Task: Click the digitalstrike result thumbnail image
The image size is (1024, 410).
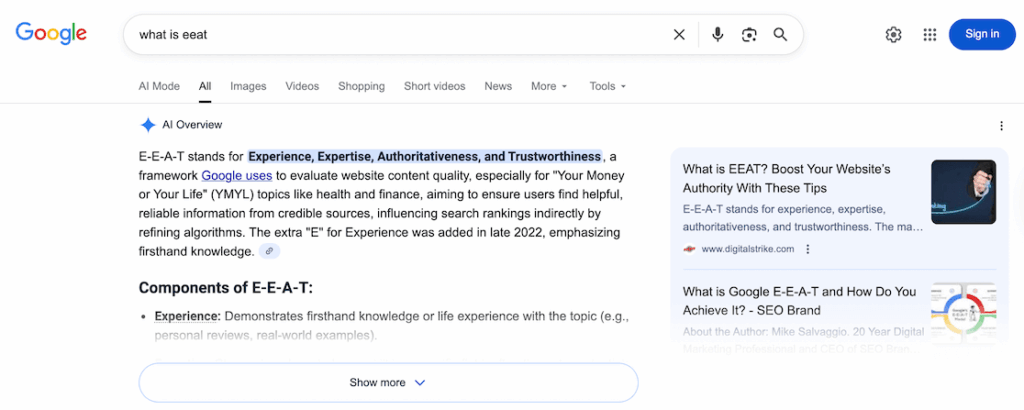Action: (963, 192)
